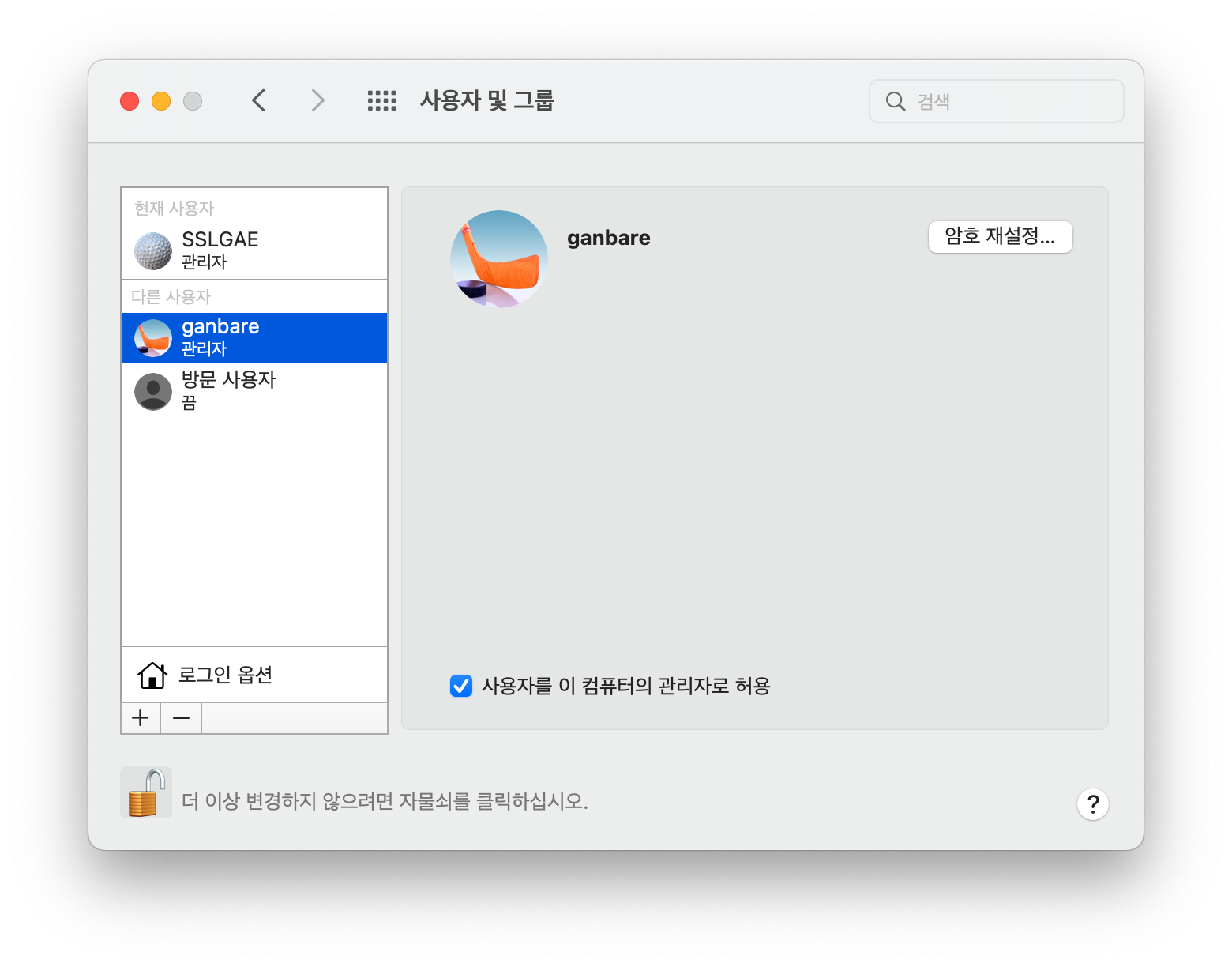
Task: Show all preferences grid icon
Action: (x=381, y=100)
